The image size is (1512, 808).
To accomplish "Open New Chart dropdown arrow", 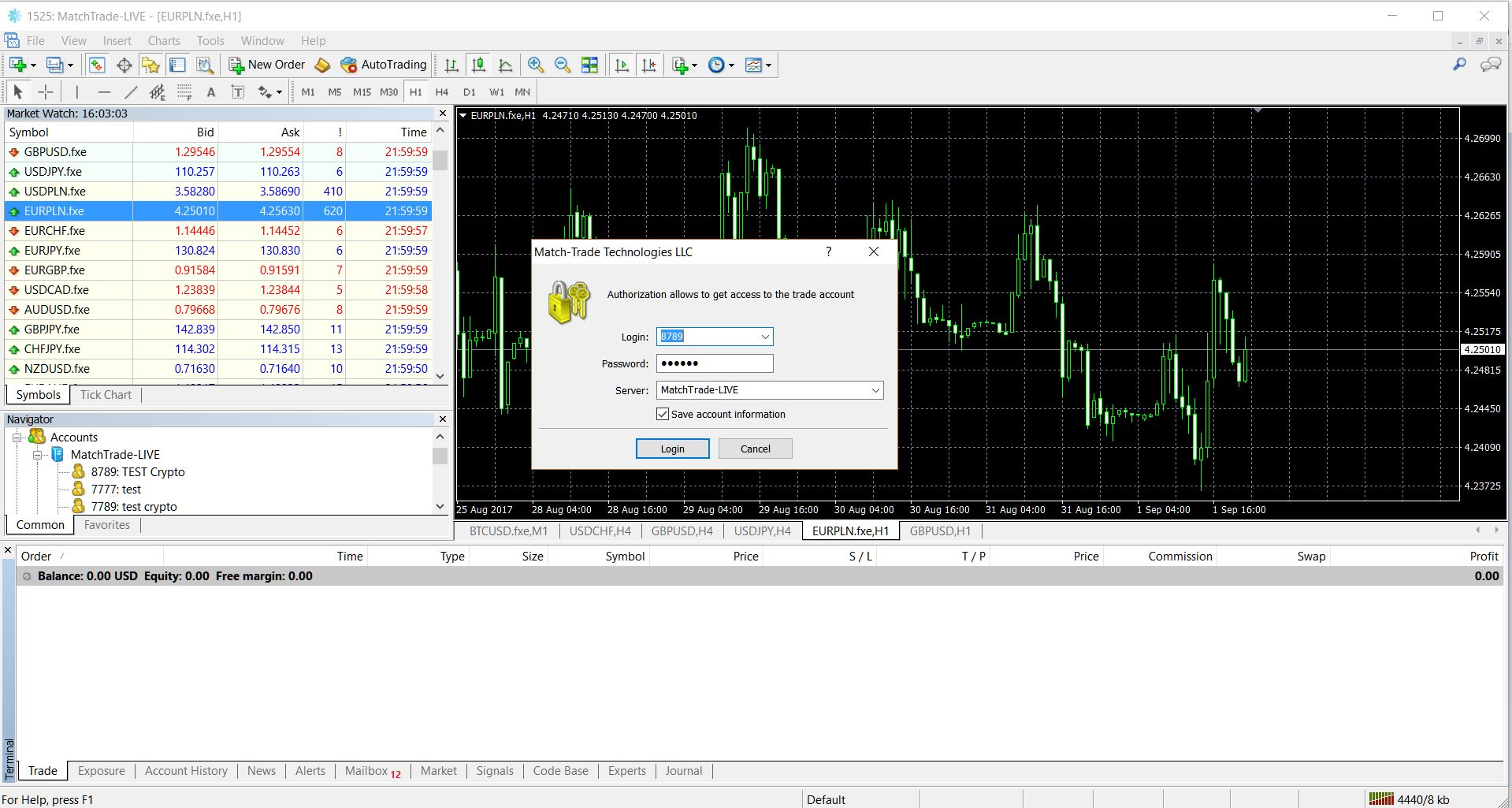I will (x=33, y=65).
